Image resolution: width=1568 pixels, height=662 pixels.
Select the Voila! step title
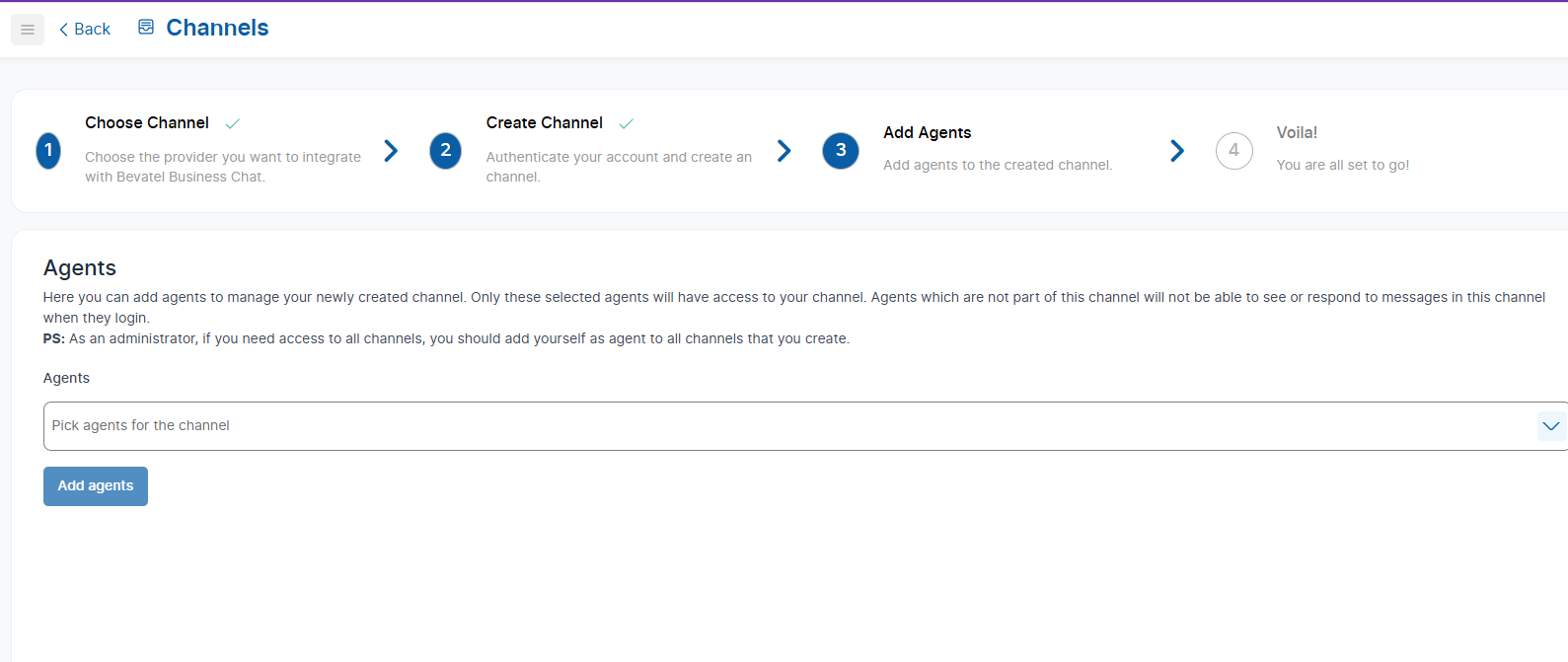coord(1297,133)
